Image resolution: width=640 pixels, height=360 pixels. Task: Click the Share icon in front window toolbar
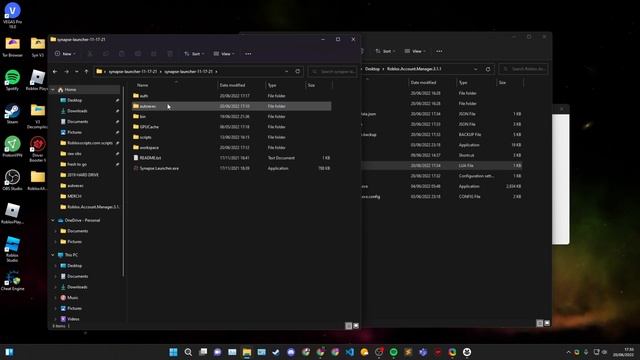[154, 53]
